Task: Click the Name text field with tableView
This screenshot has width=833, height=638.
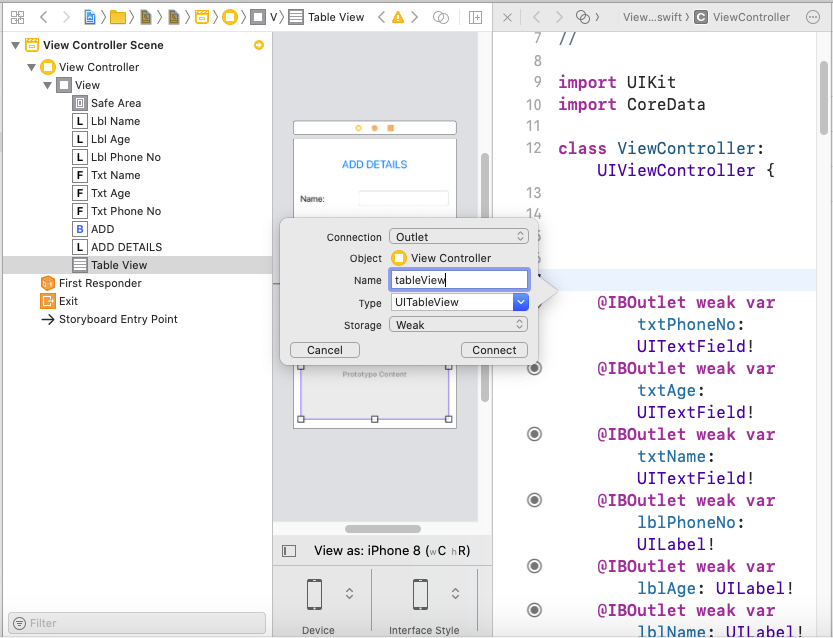Action: (458, 281)
